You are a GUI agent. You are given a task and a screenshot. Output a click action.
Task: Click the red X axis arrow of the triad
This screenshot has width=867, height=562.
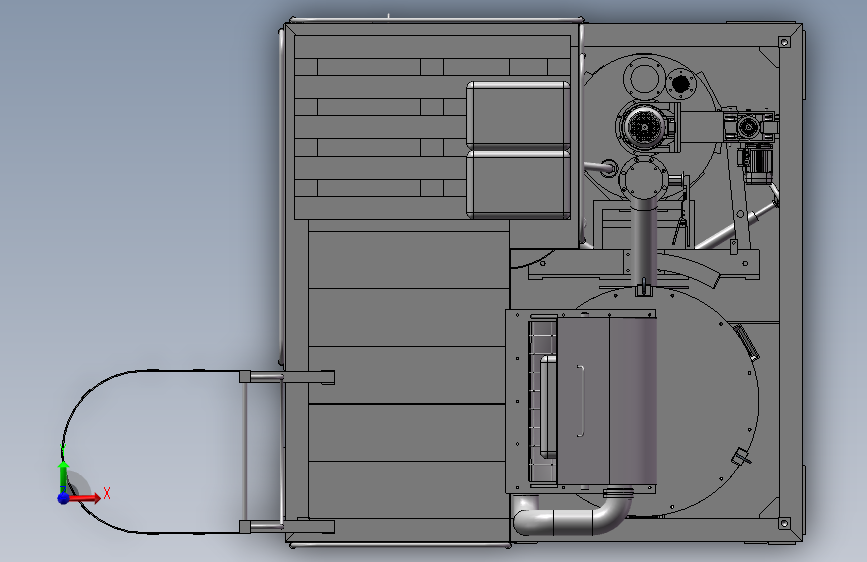click(x=85, y=498)
